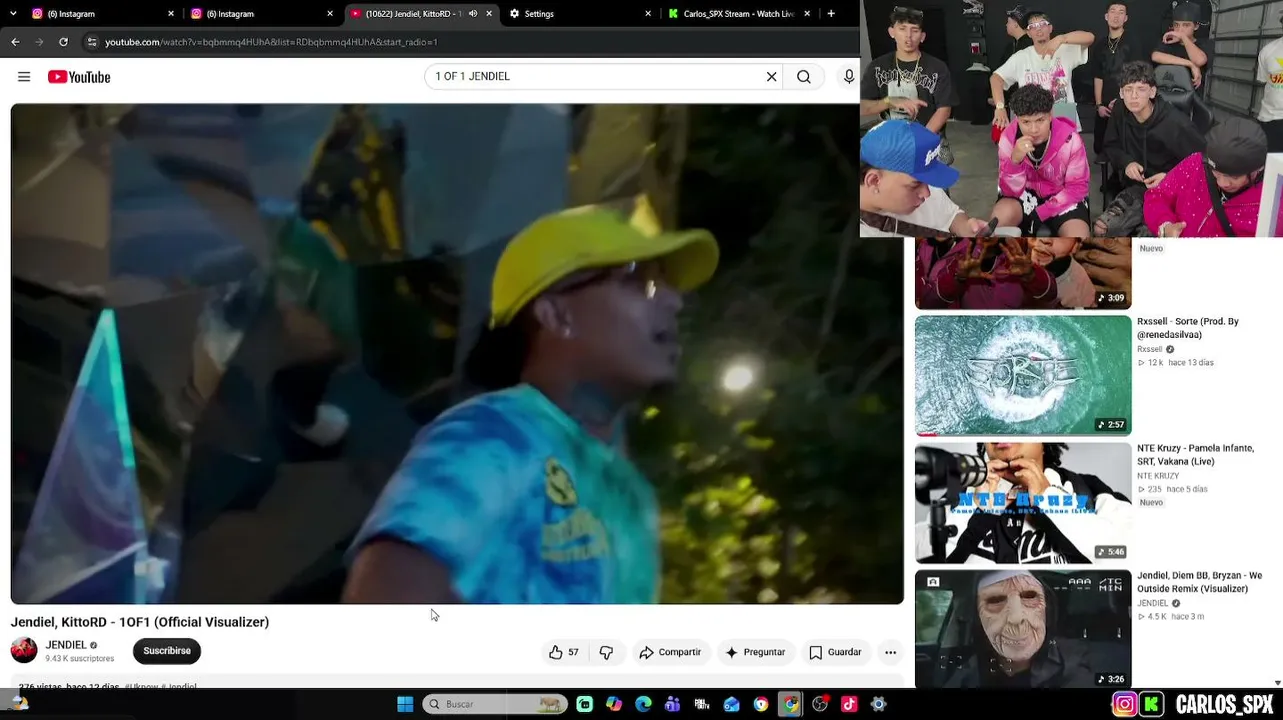Mute the YouTube tab via speaker icon
Screen dimensions: 1283x720
[x=471, y=14]
